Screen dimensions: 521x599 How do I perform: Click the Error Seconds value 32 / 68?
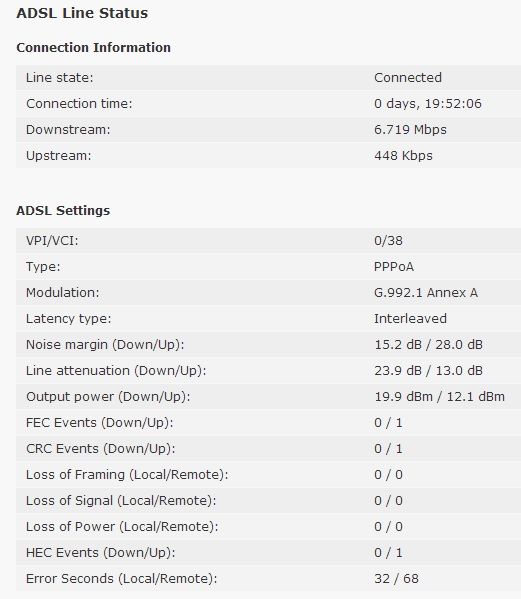(x=396, y=579)
